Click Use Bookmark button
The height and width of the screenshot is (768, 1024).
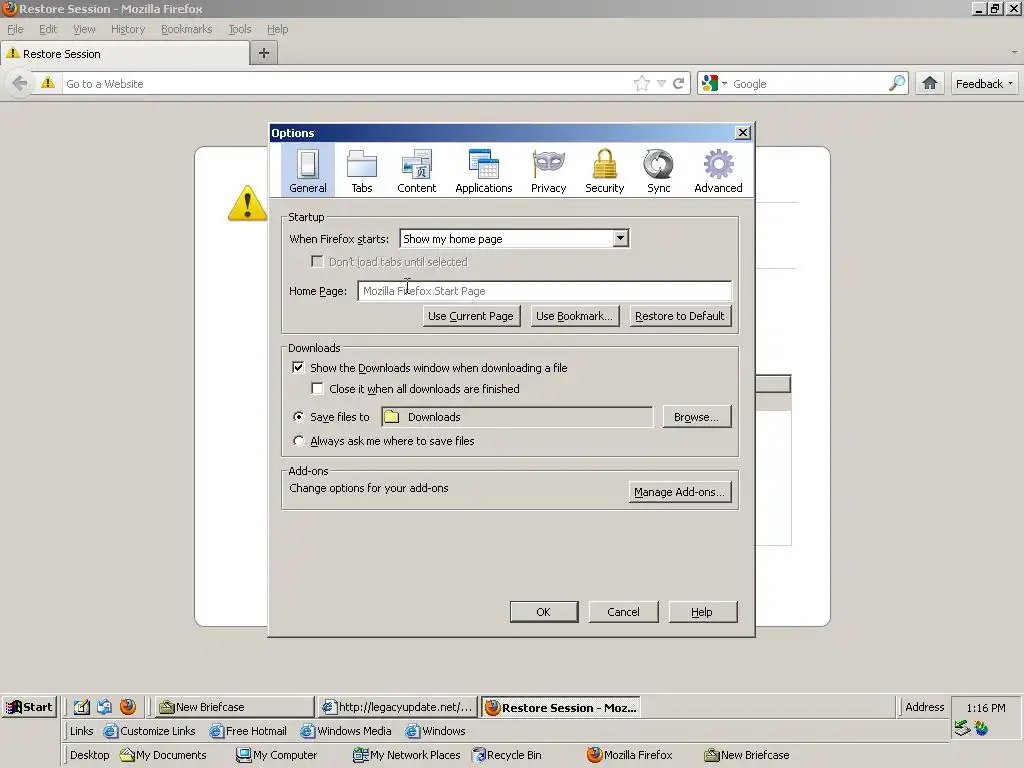575,316
